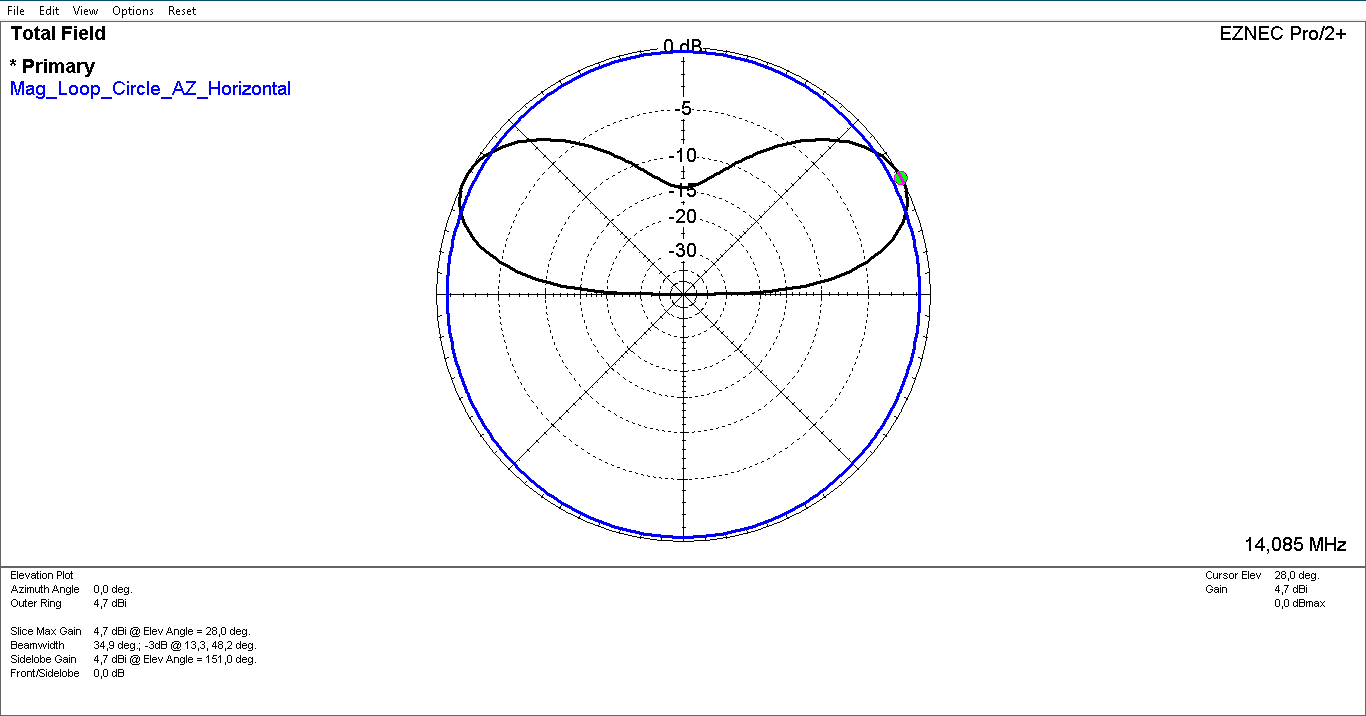
Task: Click the green cursor marker on the plot
Action: click(x=901, y=178)
